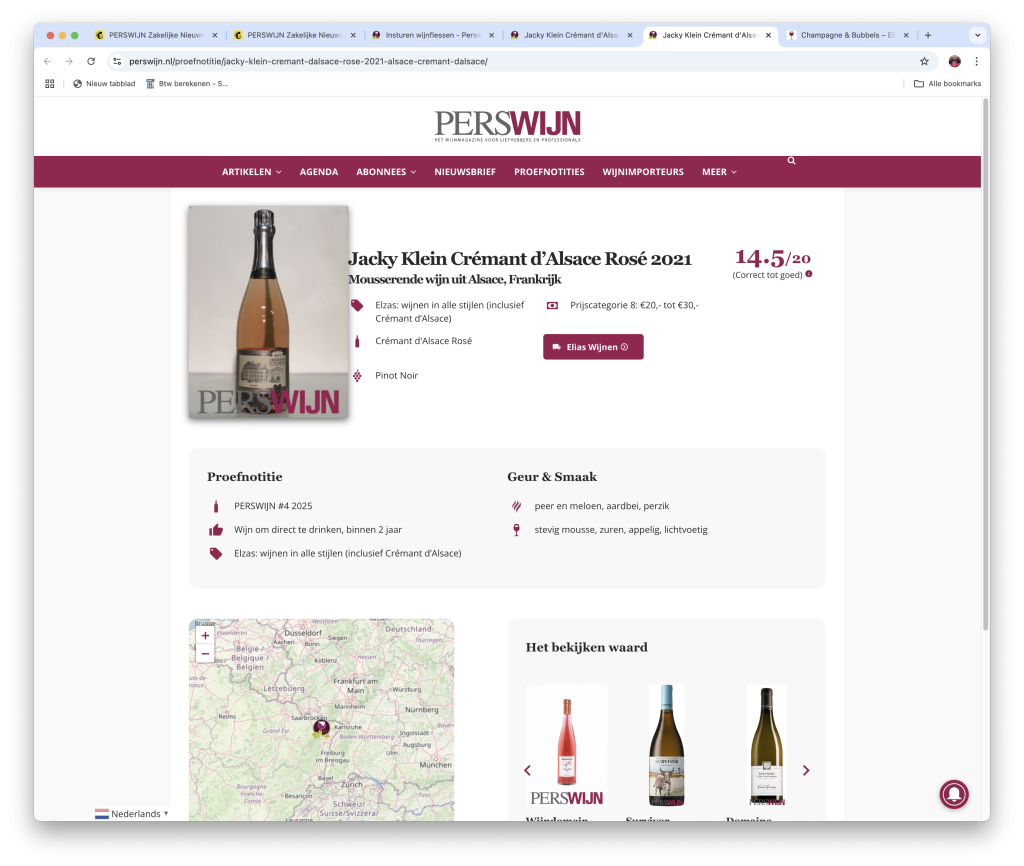The image size is (1024, 866).
Task: Open the apps grid icon in bookmarks bar
Action: click(50, 84)
